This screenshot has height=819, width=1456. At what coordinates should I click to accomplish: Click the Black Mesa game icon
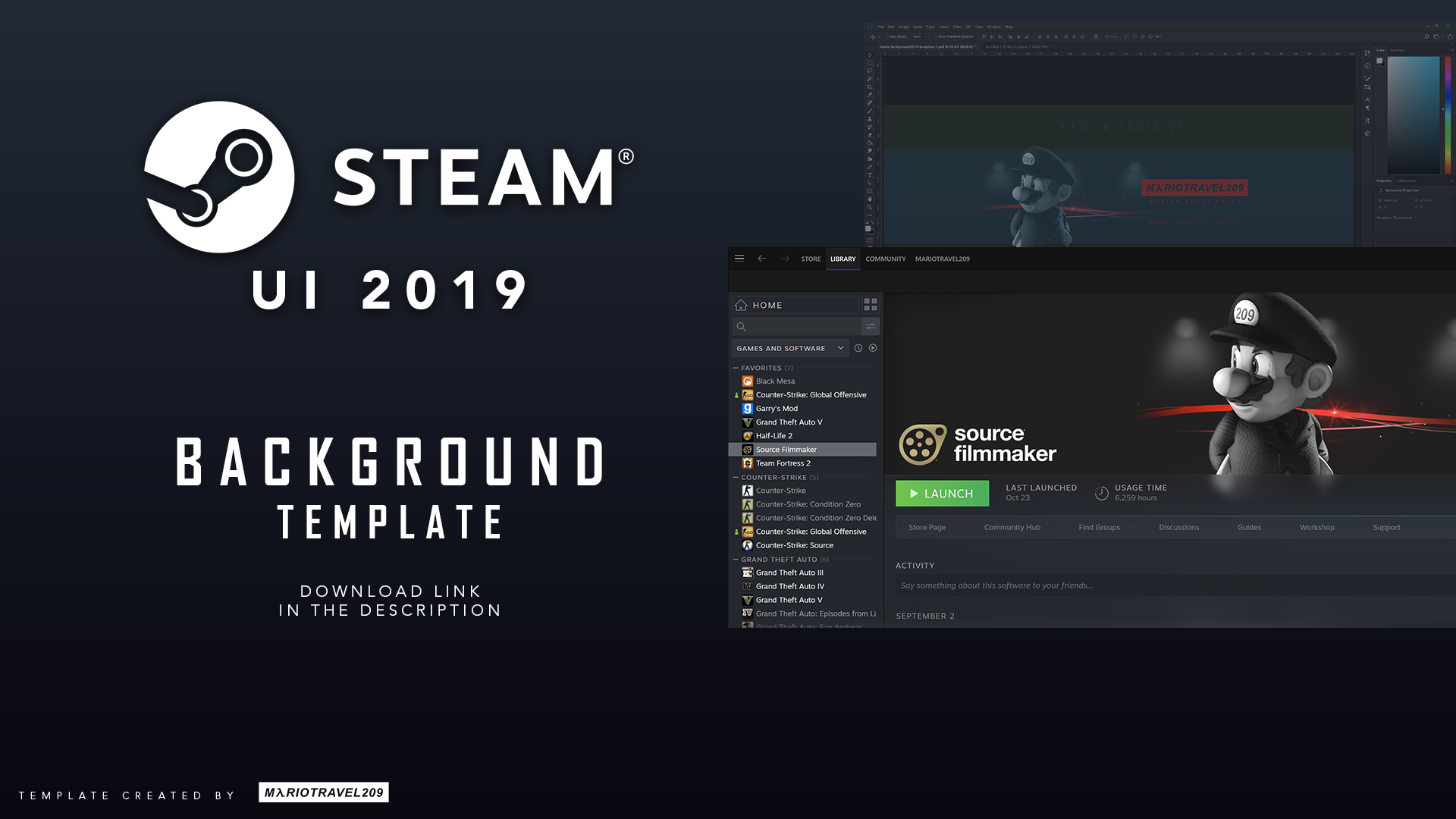tap(747, 381)
